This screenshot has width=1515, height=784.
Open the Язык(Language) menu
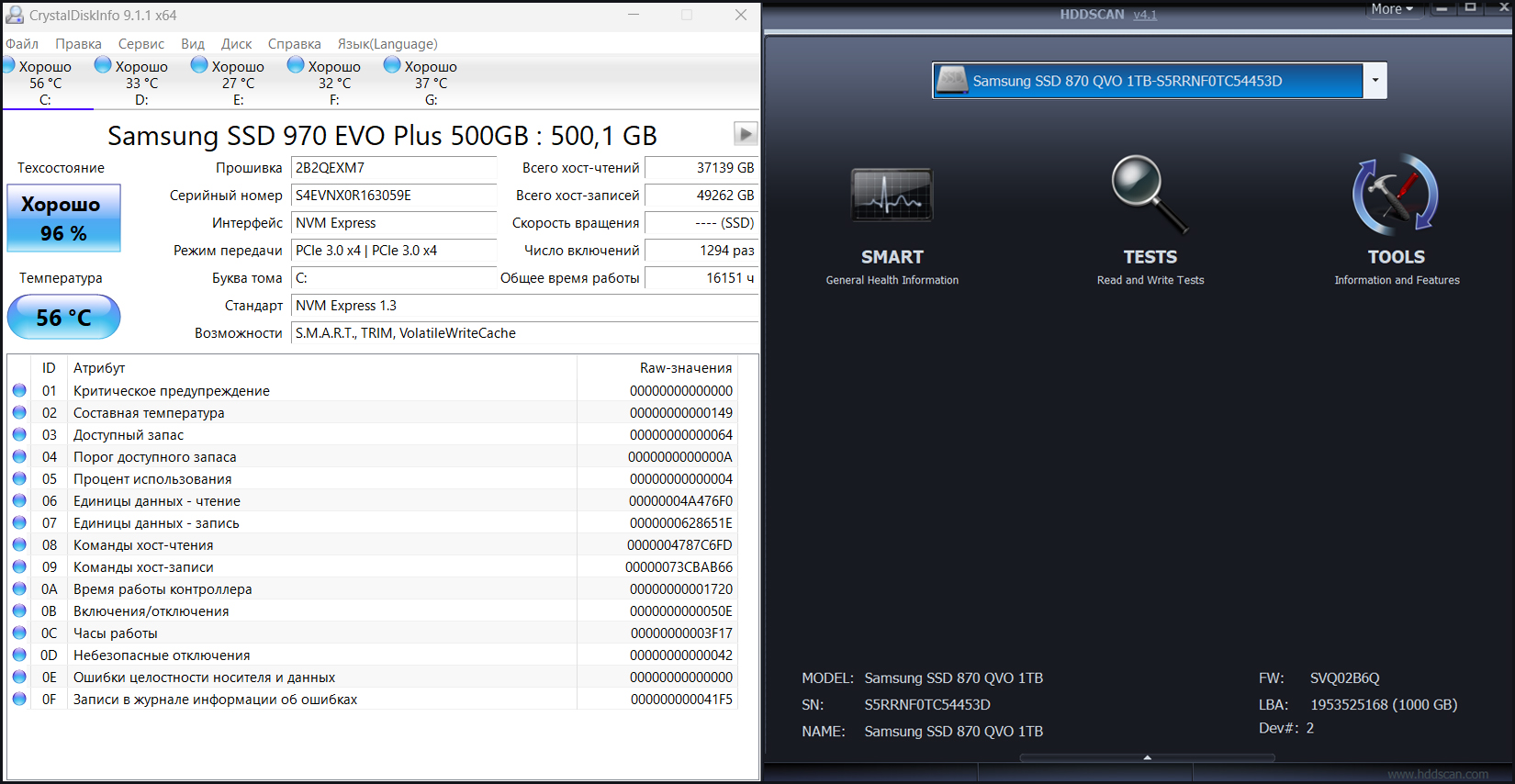pyautogui.click(x=387, y=44)
